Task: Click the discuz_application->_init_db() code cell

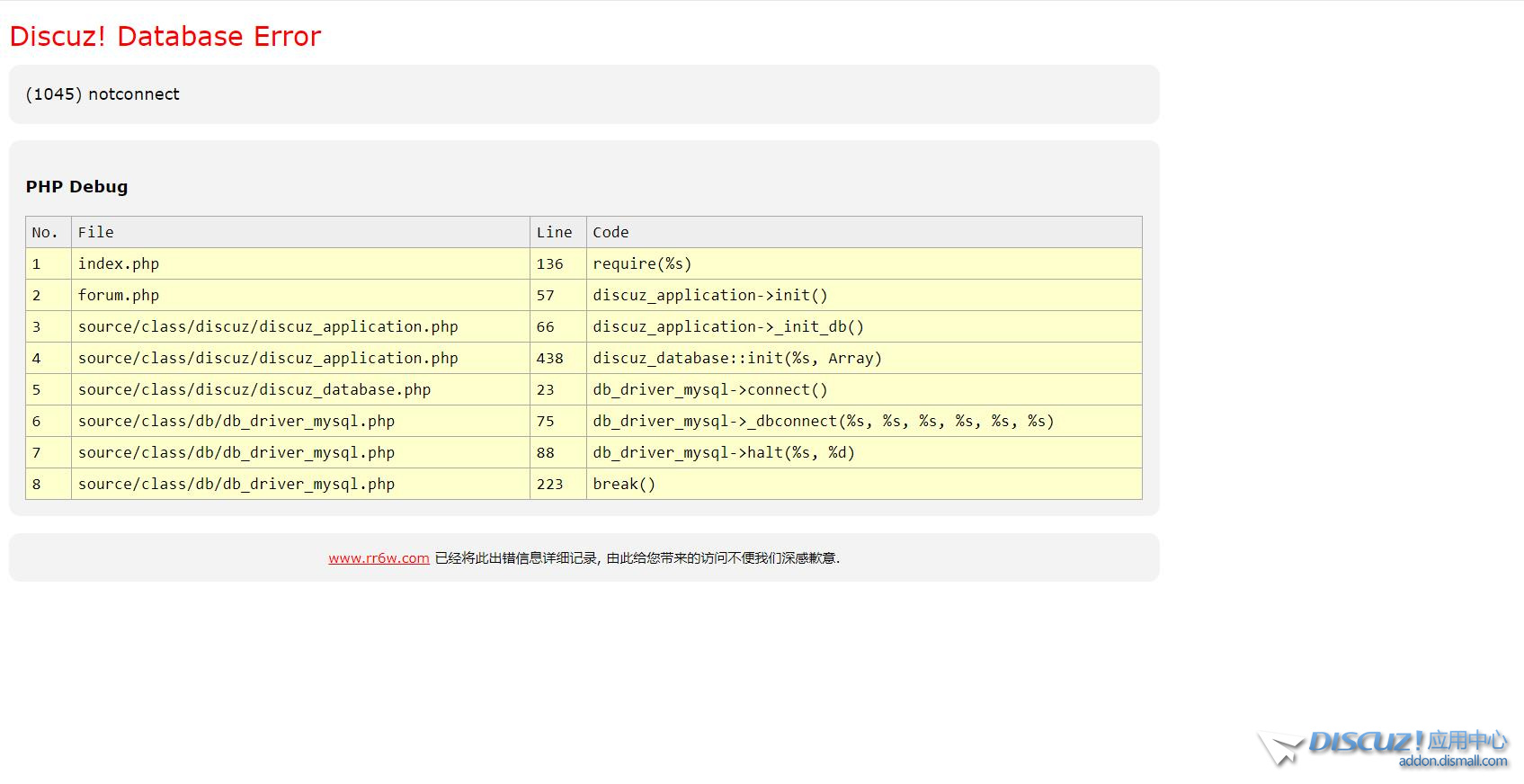Action: 864,326
